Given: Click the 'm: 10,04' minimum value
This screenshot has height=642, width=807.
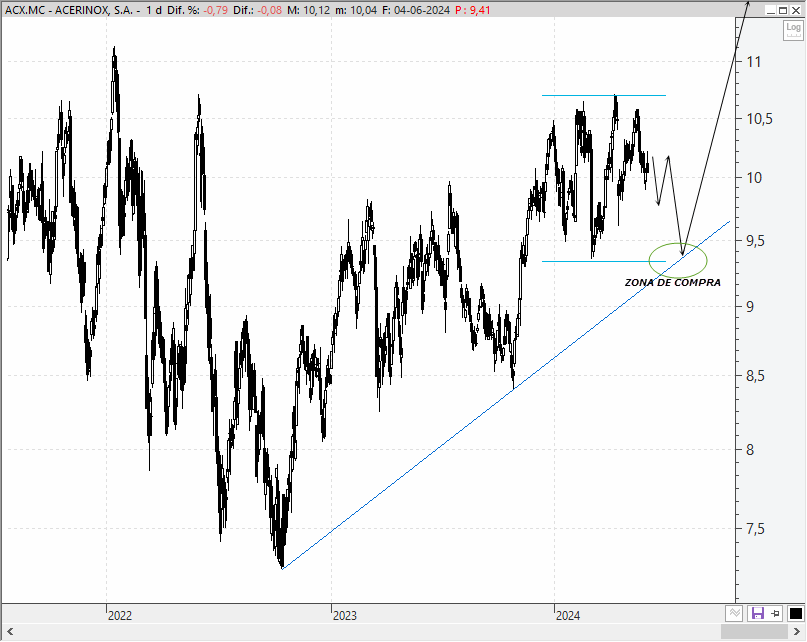Looking at the screenshot, I should tap(356, 10).
